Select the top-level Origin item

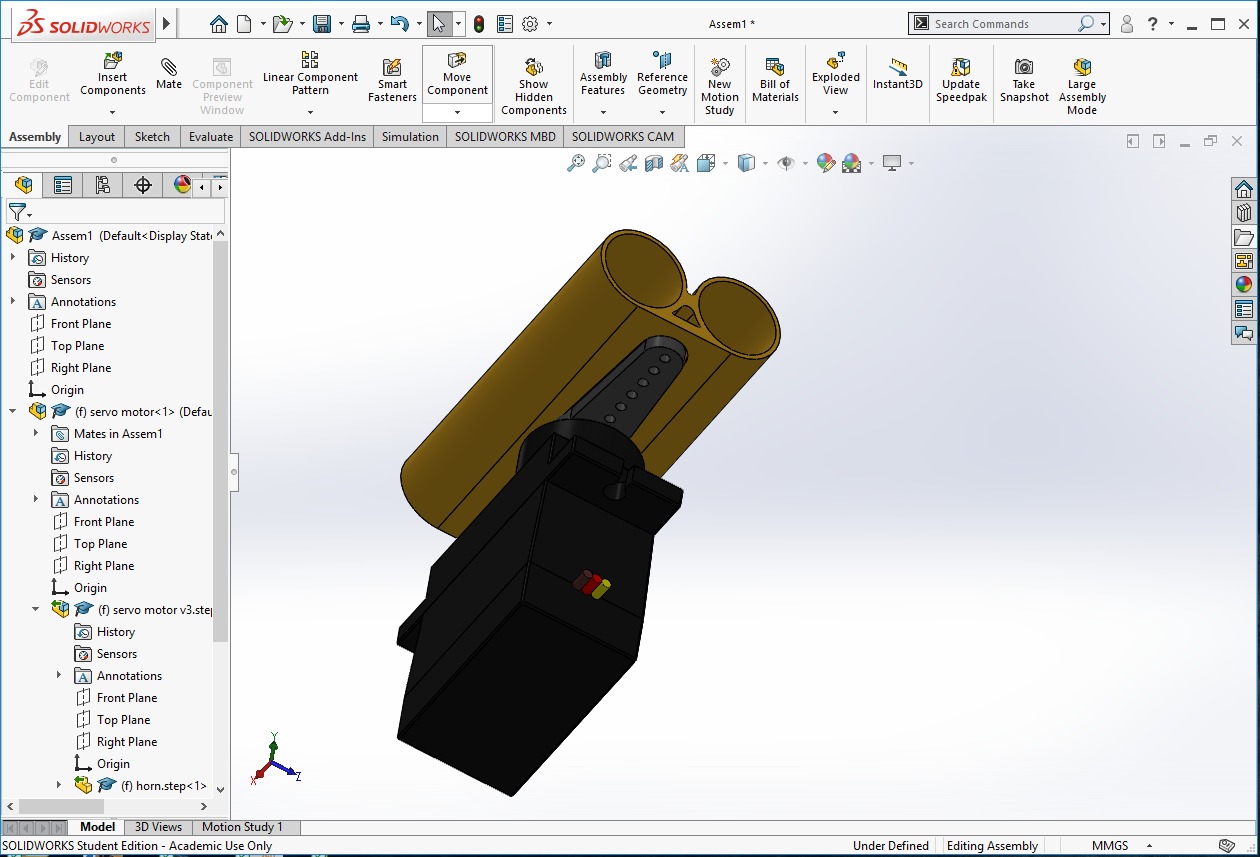point(68,390)
